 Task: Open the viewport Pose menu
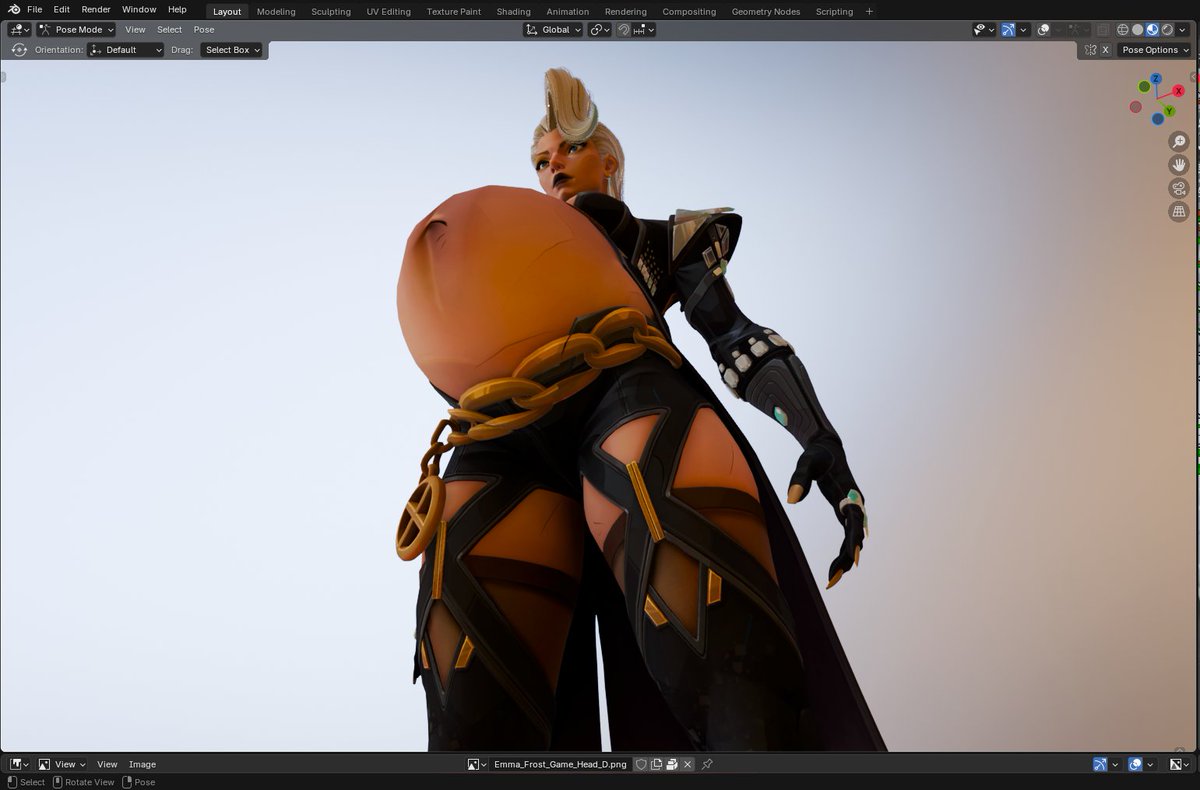(x=204, y=30)
